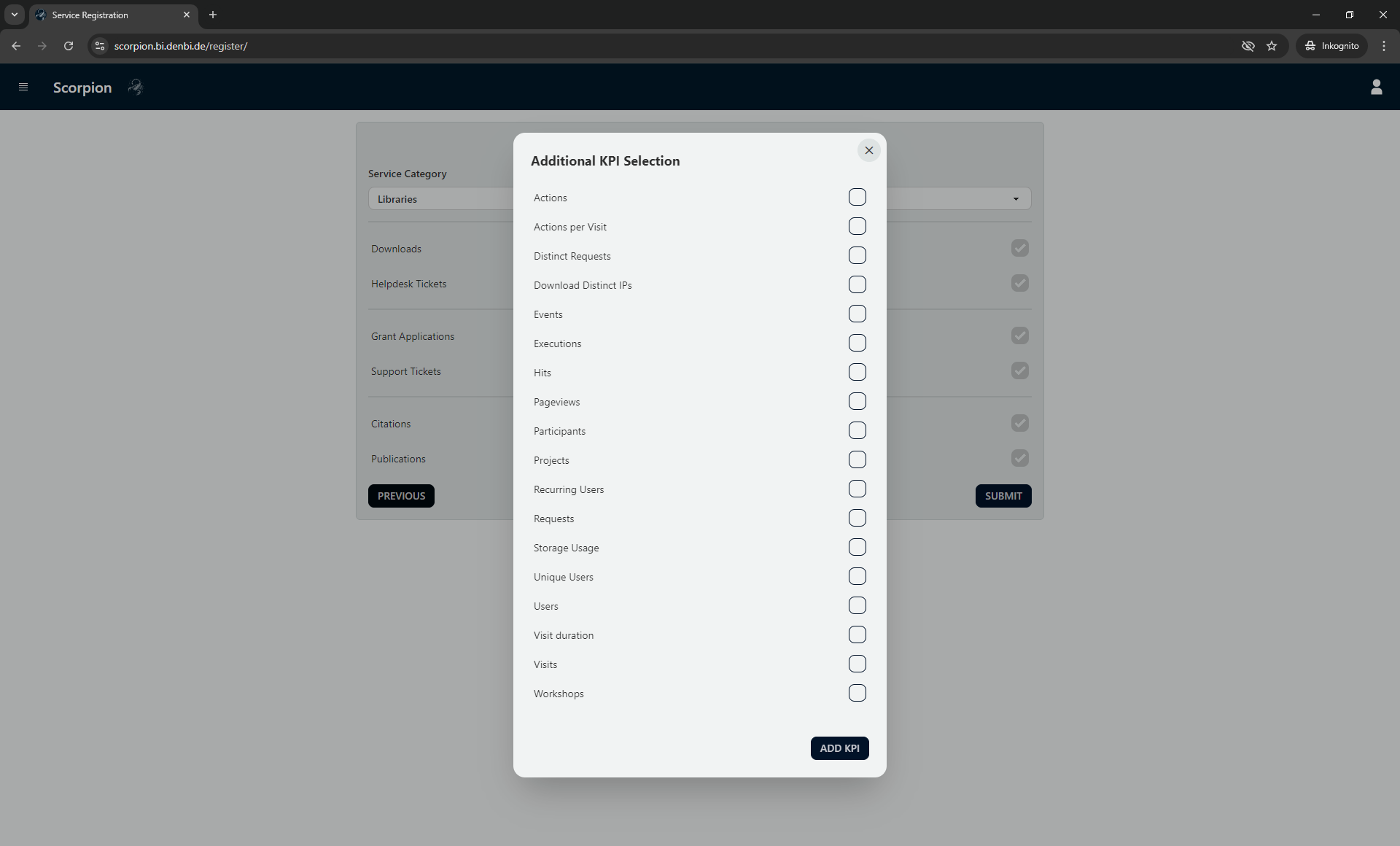Go back in browser history

tap(16, 46)
